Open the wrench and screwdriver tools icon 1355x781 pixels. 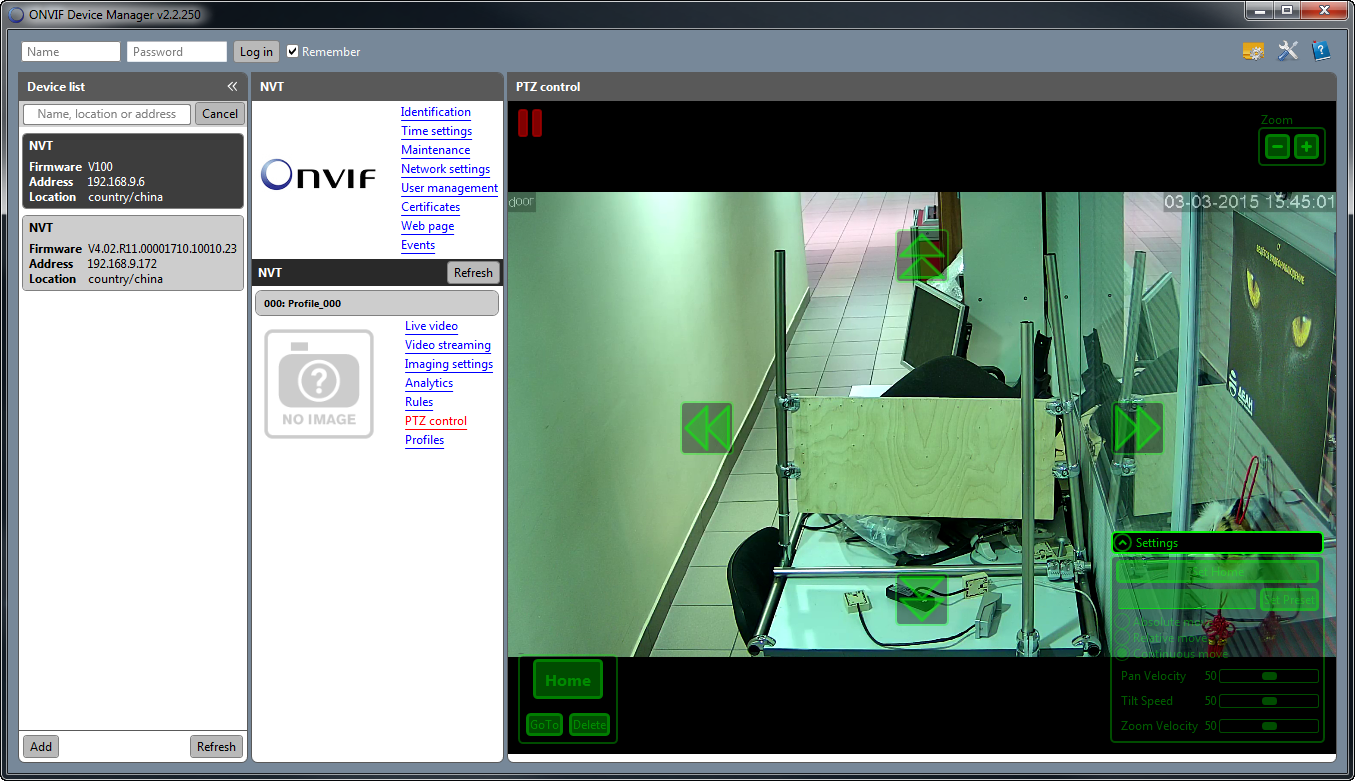pyautogui.click(x=1288, y=51)
